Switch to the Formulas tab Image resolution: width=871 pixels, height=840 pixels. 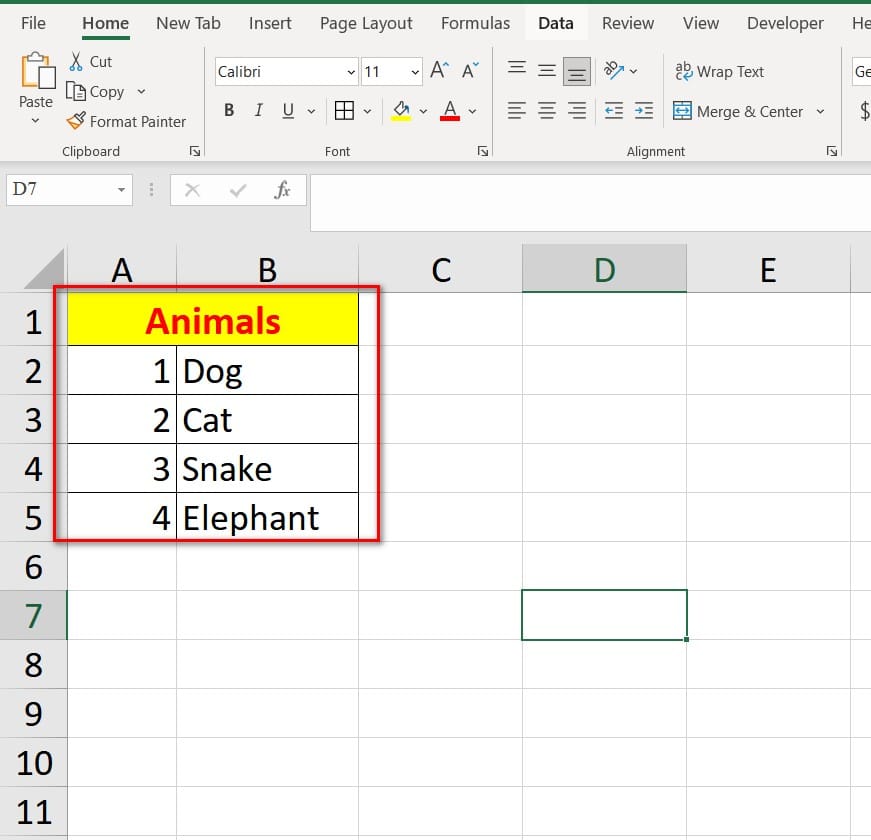tap(475, 23)
